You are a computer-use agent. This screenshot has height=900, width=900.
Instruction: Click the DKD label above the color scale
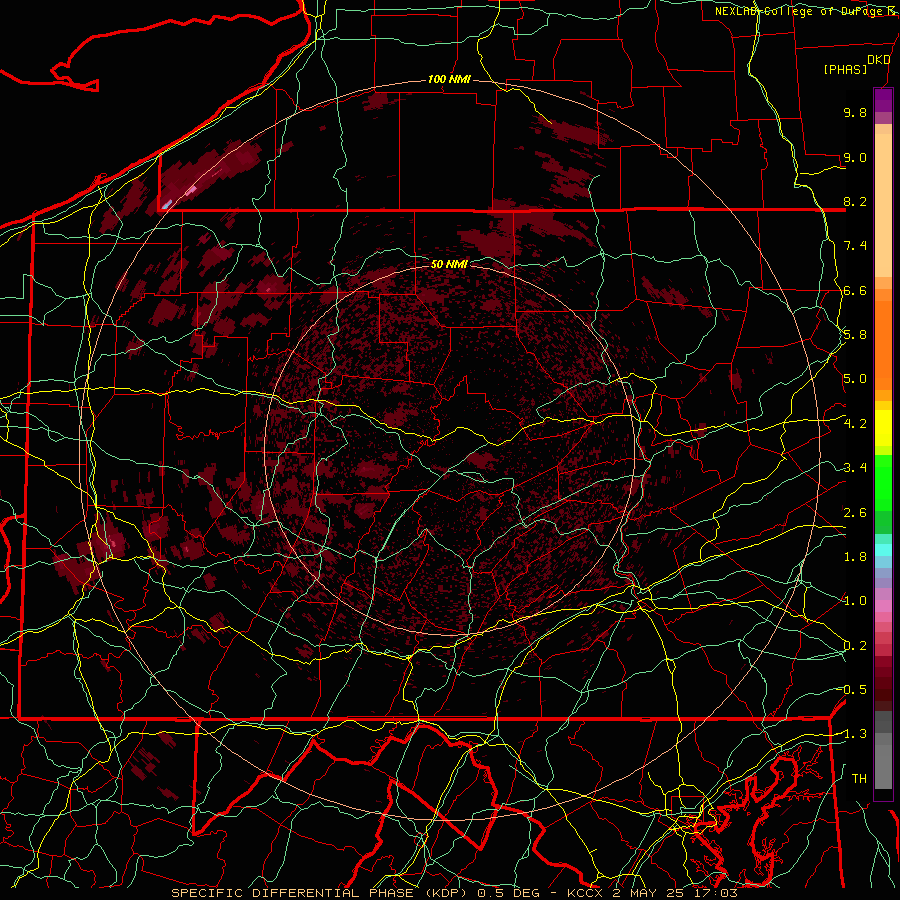pos(879,60)
